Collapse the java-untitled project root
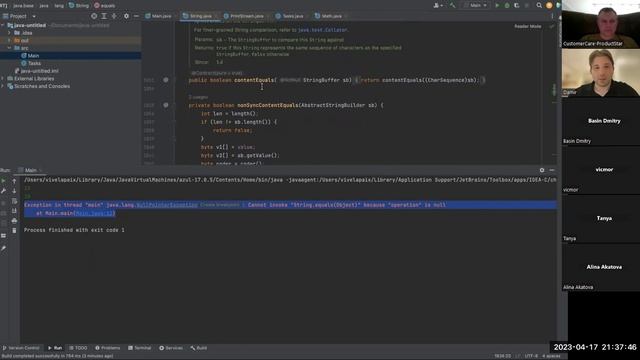640x360 pixels. click(x=3, y=25)
